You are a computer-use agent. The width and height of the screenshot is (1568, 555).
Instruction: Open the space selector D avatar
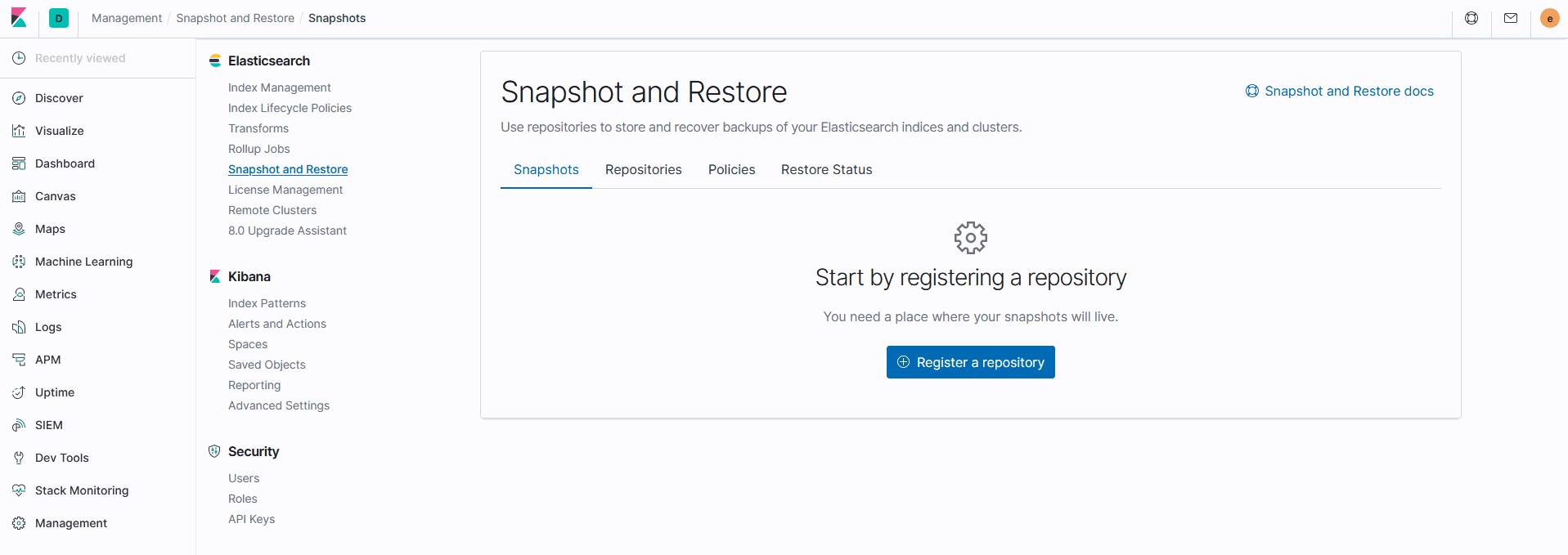click(x=59, y=18)
